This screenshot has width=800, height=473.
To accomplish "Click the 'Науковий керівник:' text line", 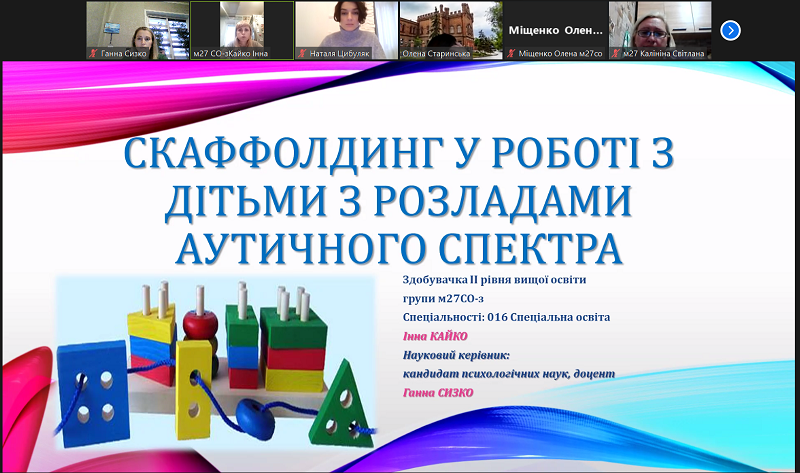I will [456, 355].
